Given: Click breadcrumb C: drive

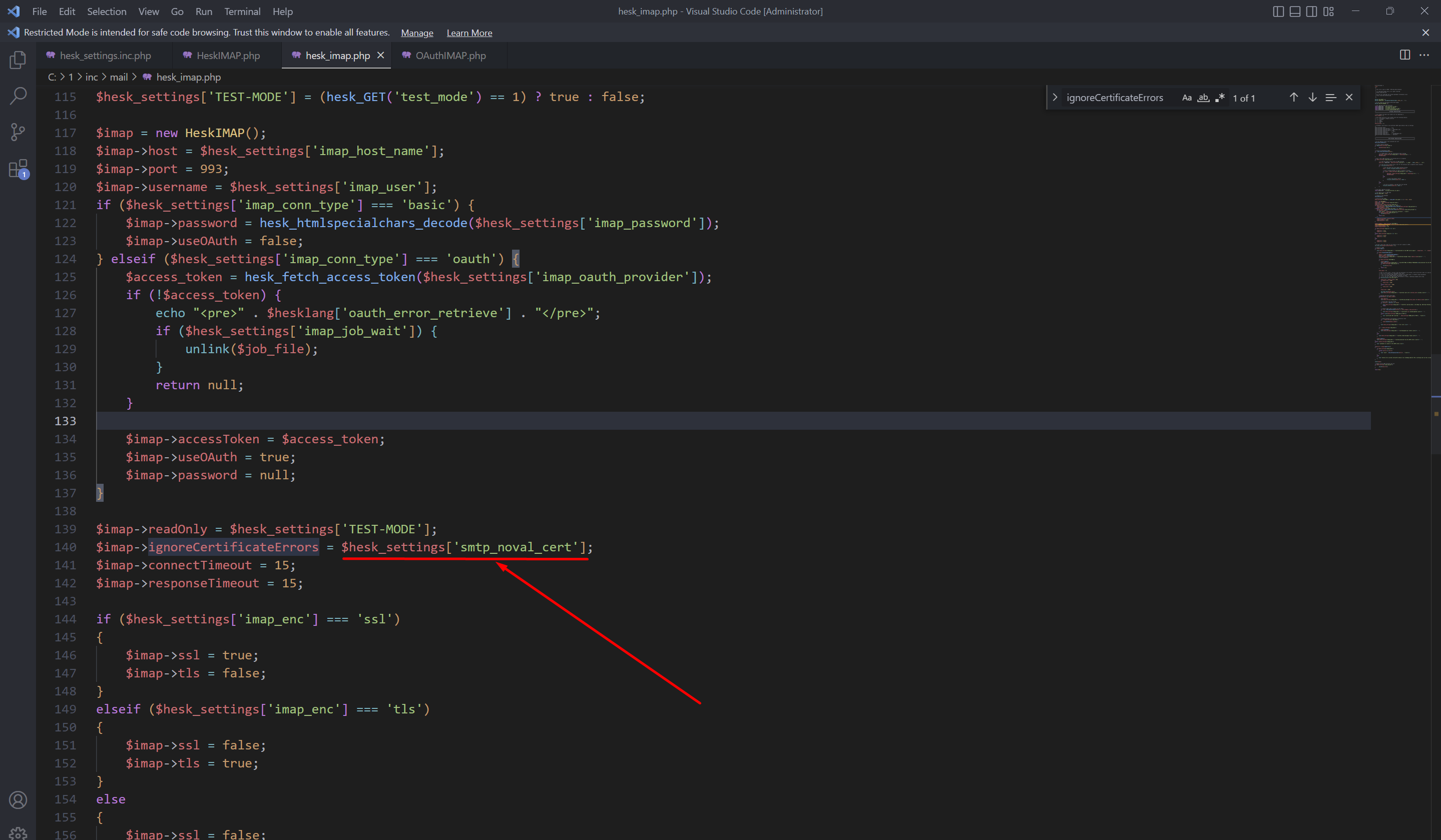Looking at the screenshot, I should pyautogui.click(x=52, y=77).
